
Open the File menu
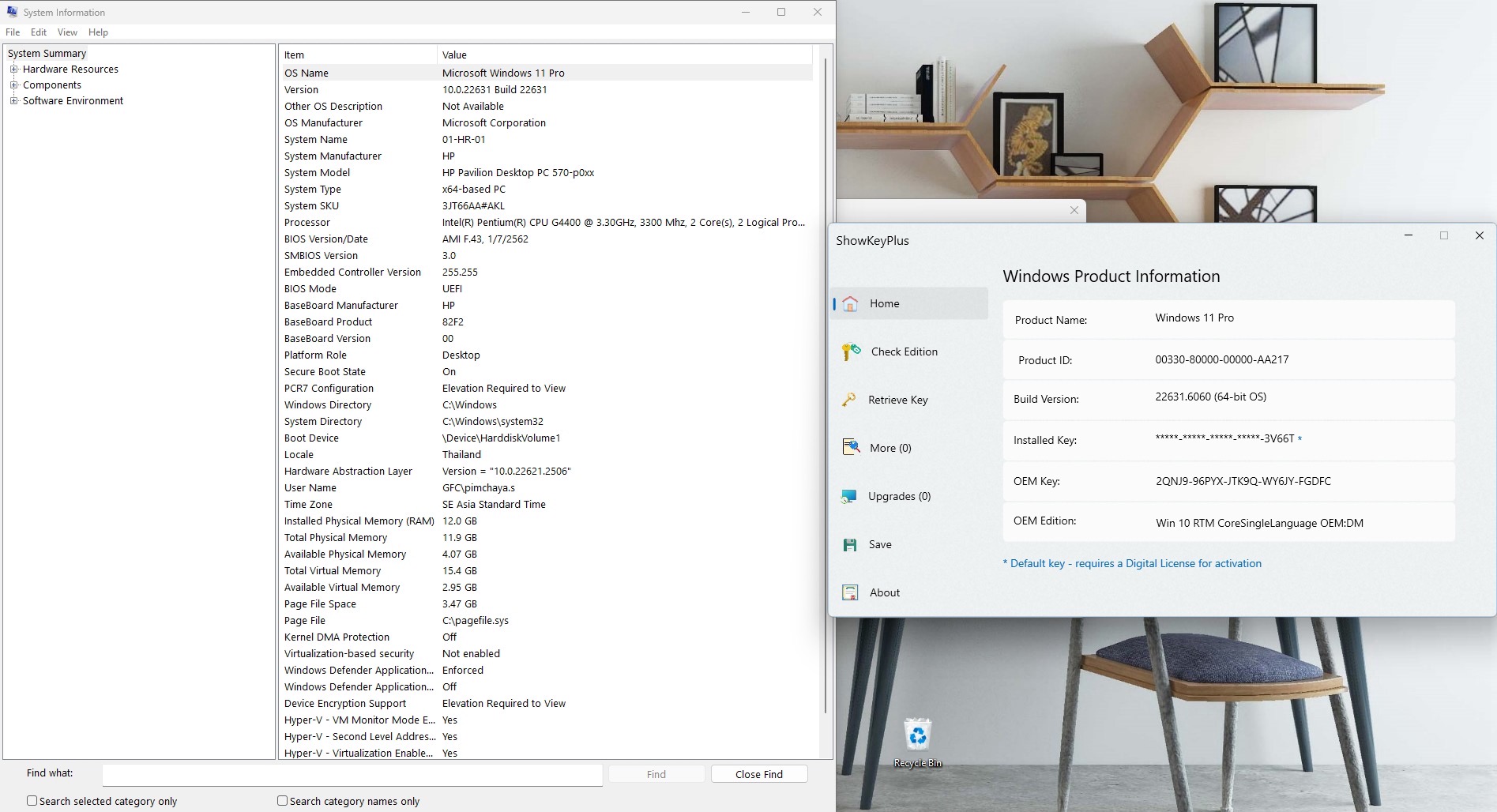(13, 32)
